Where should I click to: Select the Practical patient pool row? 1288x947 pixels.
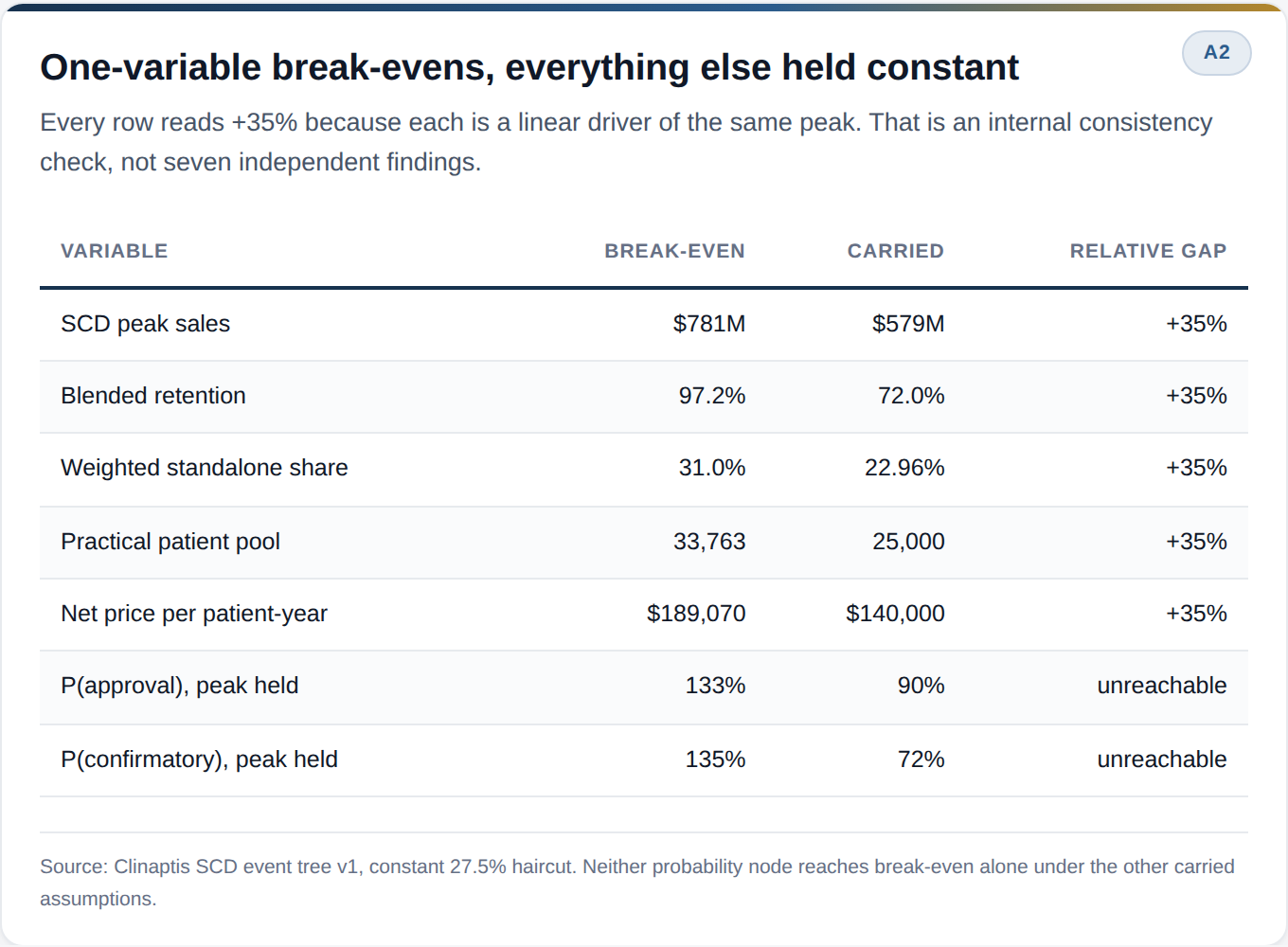click(644, 542)
